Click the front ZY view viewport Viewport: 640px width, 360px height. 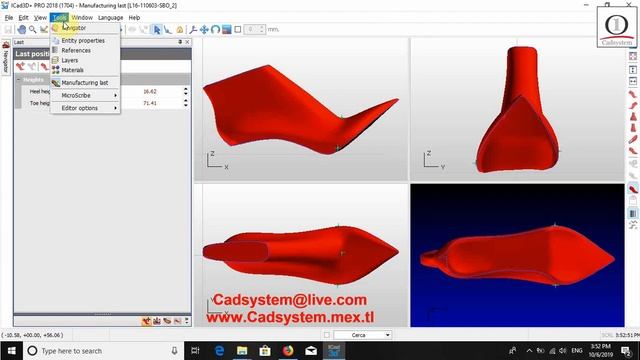tap(517, 109)
